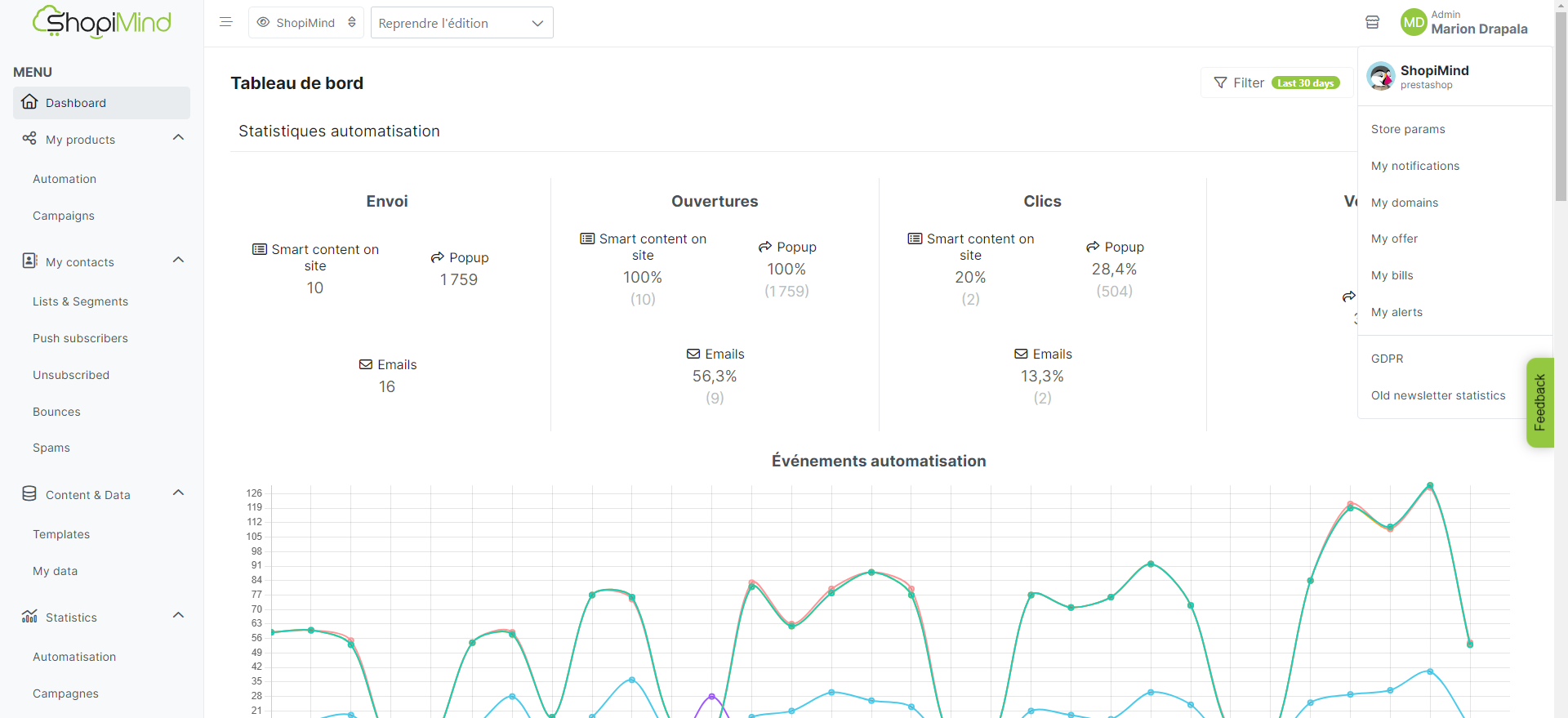This screenshot has height=718, width=1568.
Task: Click the Clics Emails envelope icon
Action: point(1021,354)
